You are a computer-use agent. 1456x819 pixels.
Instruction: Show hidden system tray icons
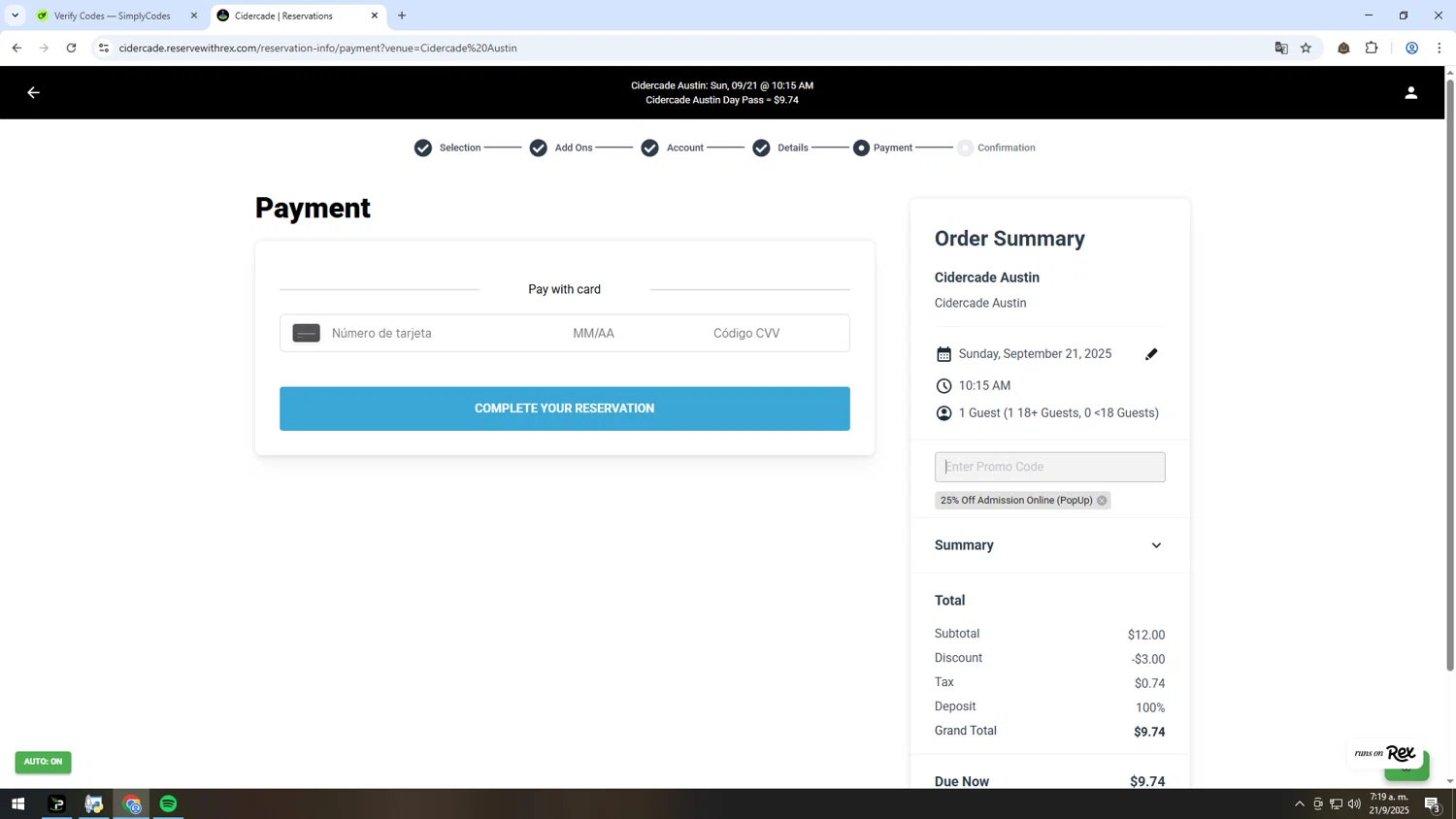click(x=1300, y=803)
